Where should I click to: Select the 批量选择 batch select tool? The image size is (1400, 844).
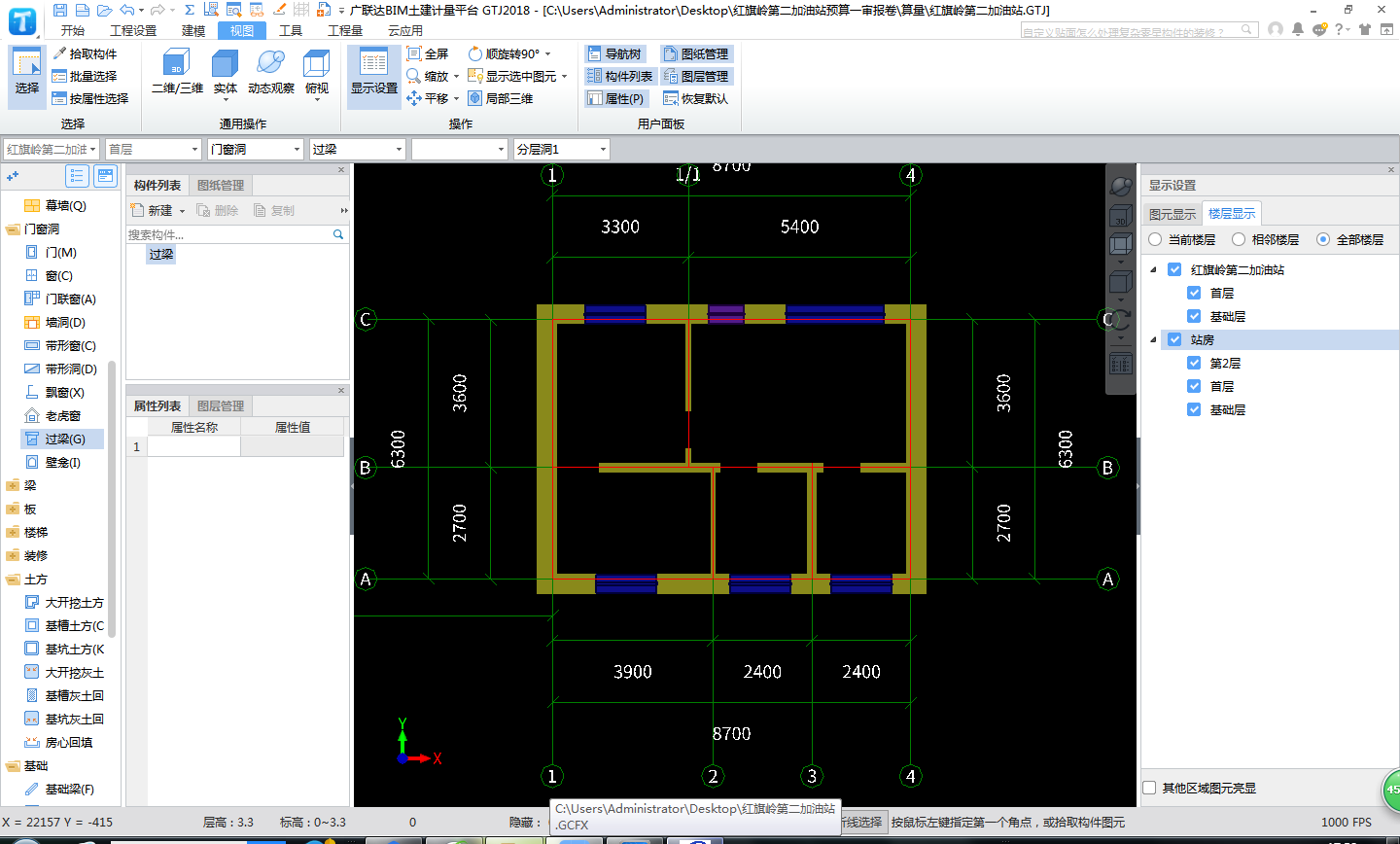(85, 76)
